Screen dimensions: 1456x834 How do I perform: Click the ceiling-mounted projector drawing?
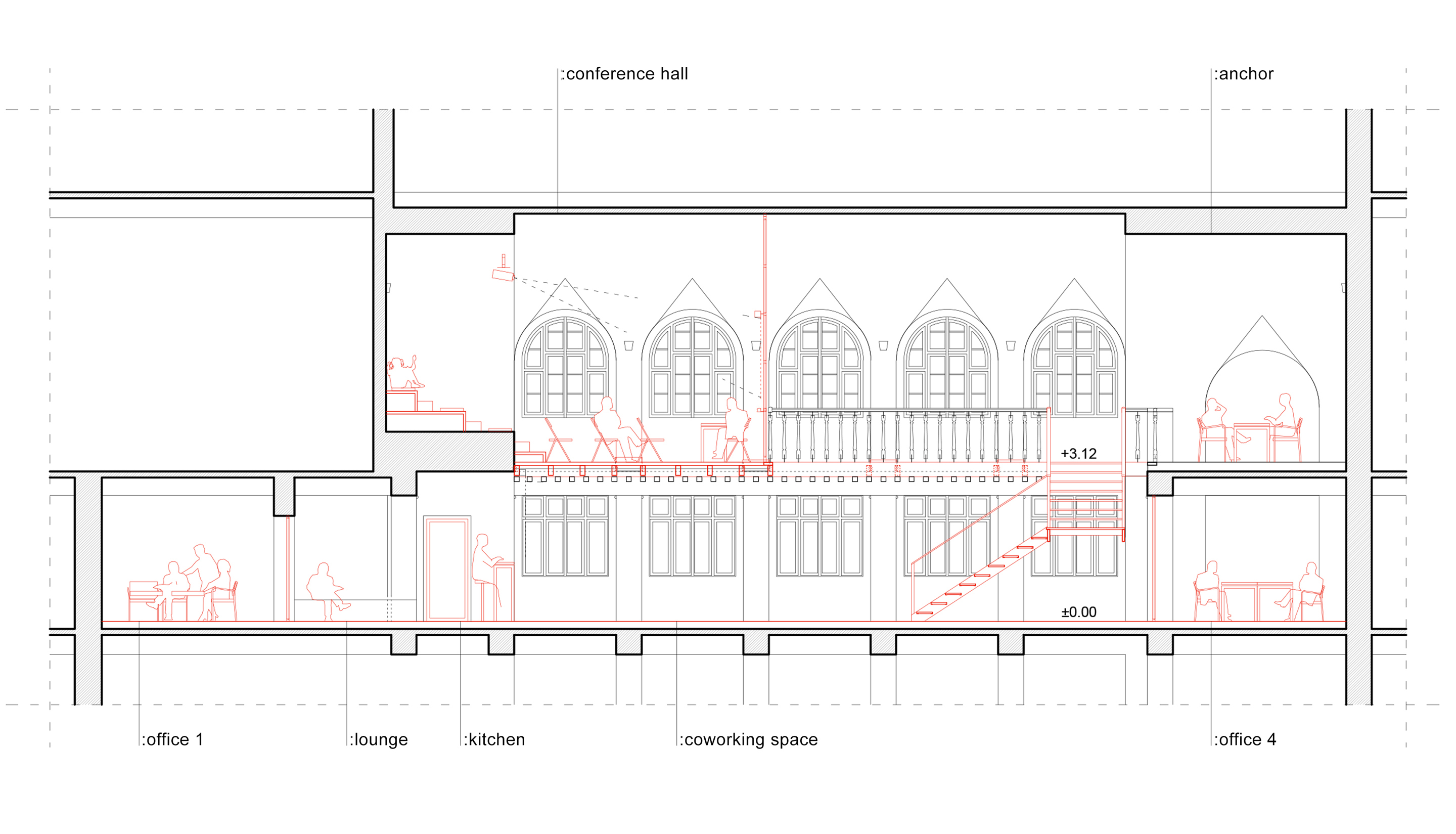[503, 275]
